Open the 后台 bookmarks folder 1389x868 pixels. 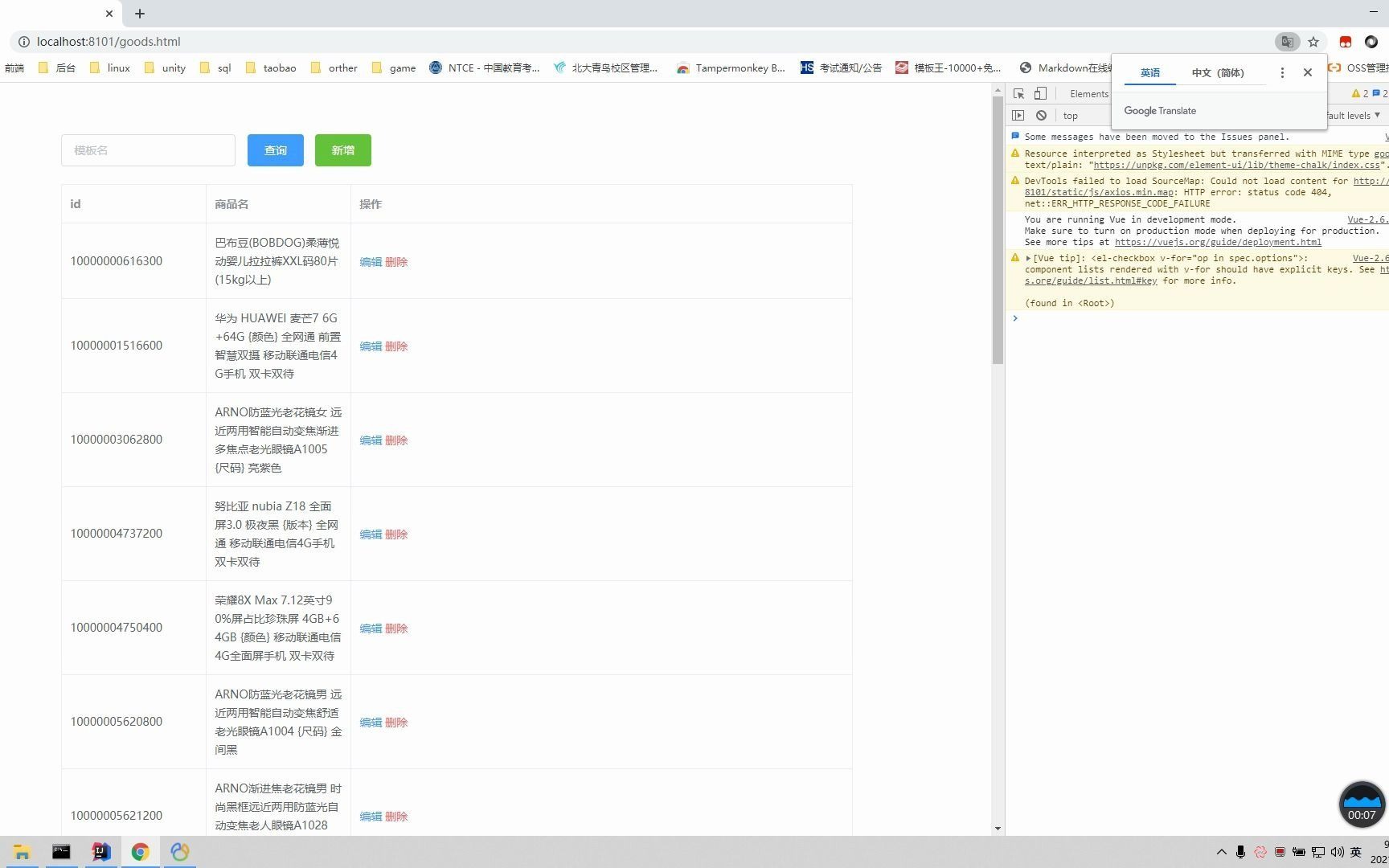tap(57, 68)
